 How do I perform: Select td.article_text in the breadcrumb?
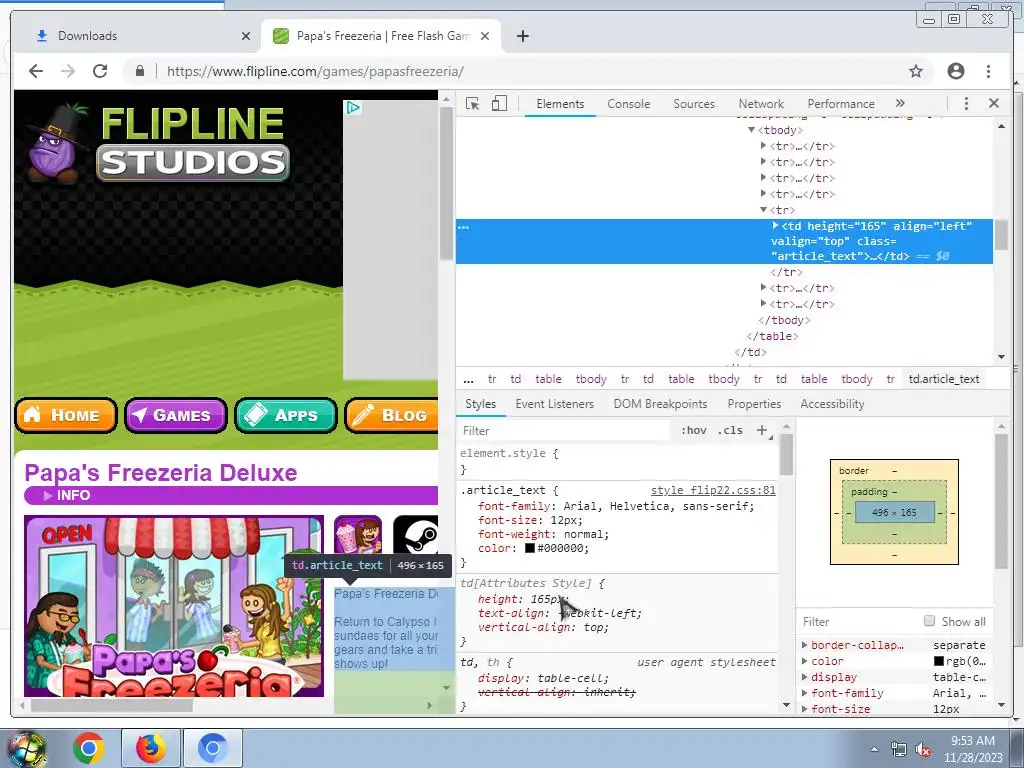point(944,379)
